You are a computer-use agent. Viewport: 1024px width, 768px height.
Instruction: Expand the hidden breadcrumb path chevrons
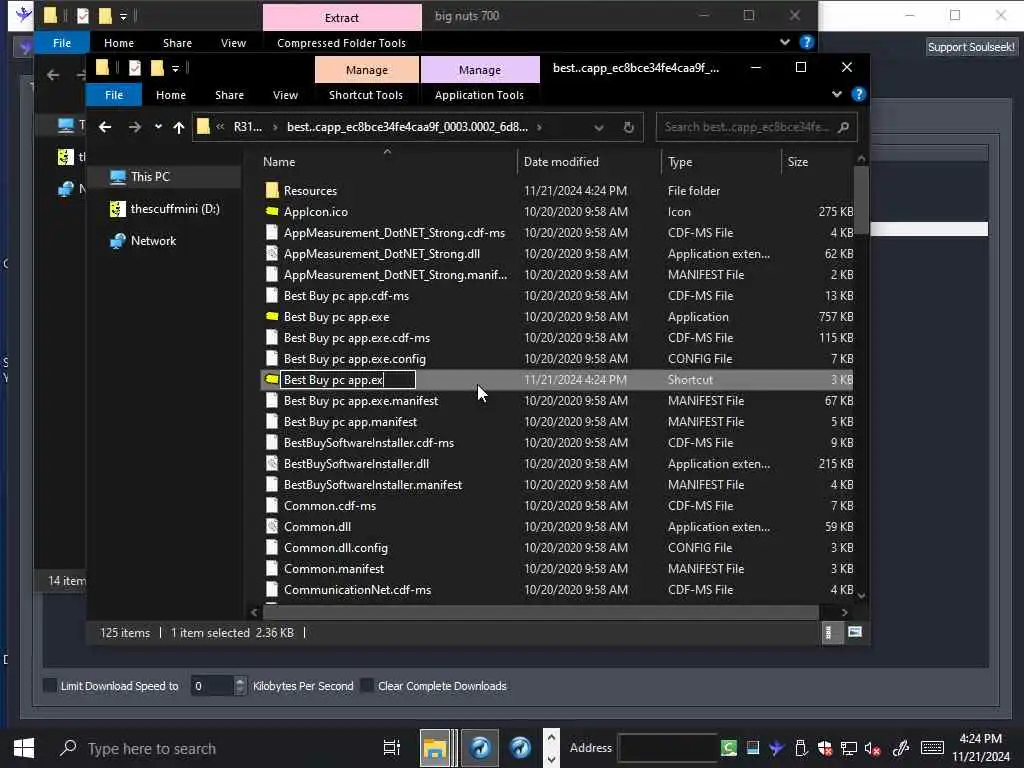(x=220, y=127)
